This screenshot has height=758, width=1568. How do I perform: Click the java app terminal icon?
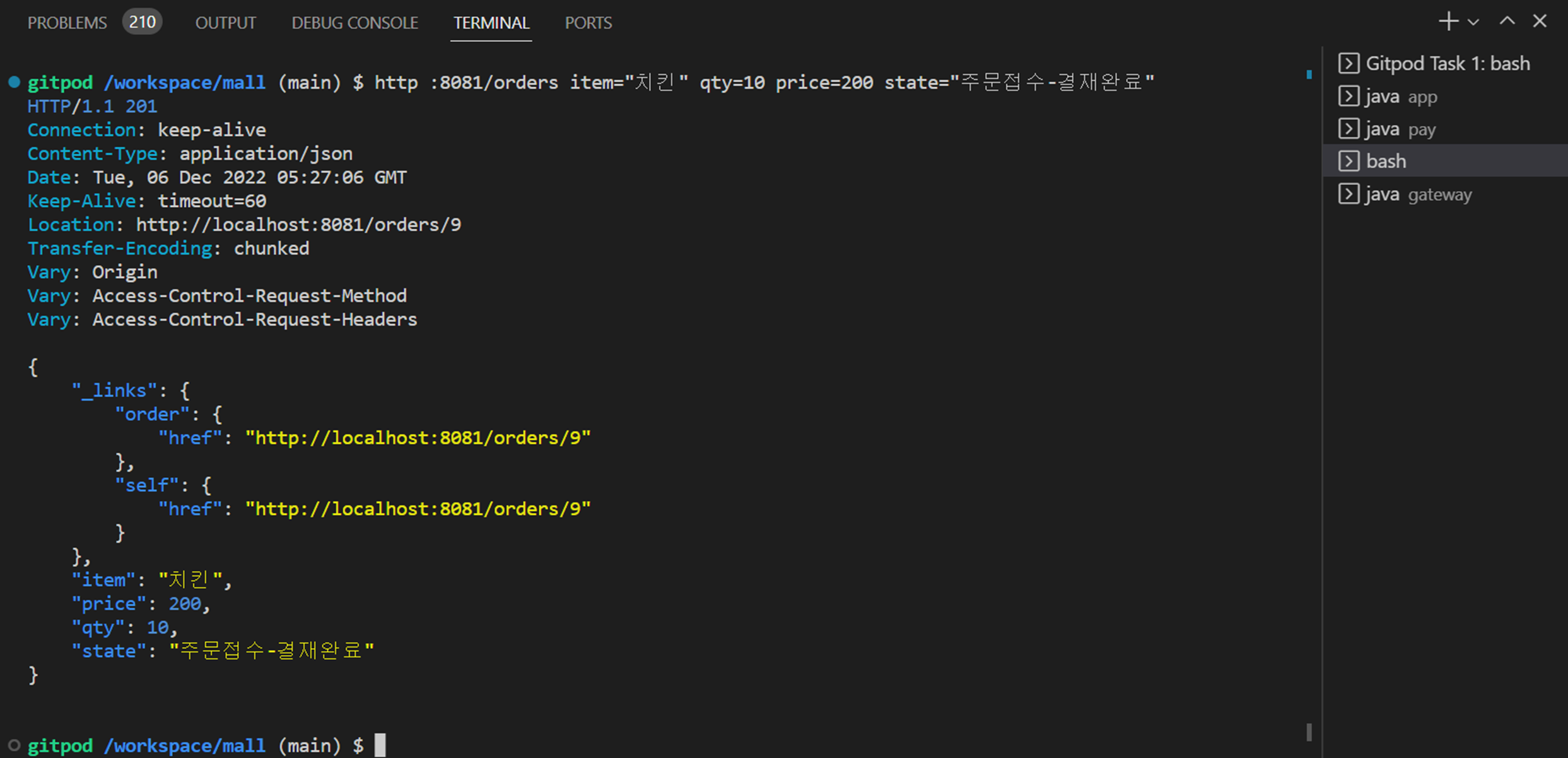click(1349, 97)
